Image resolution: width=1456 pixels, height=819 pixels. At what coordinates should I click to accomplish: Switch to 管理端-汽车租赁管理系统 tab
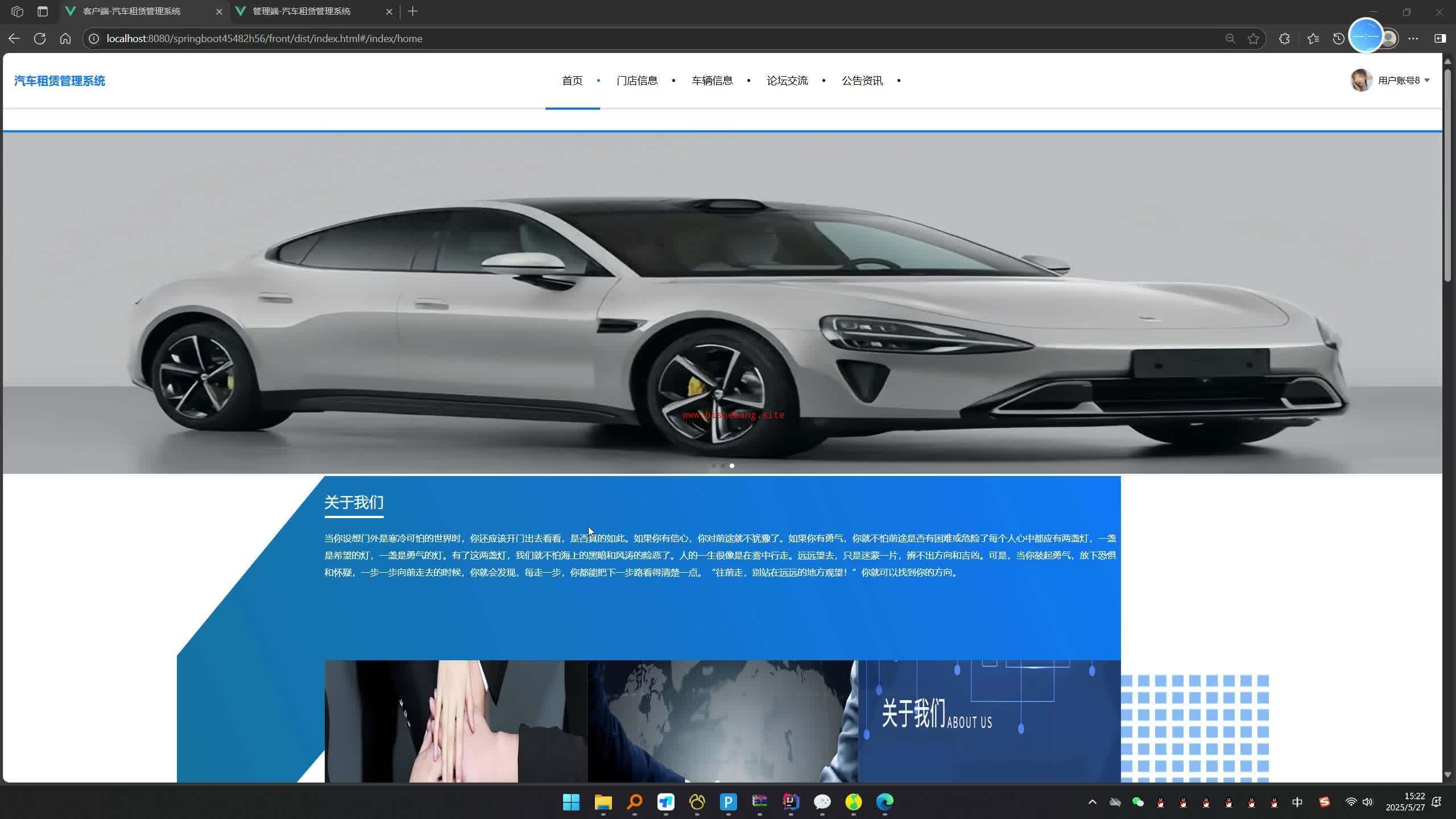click(301, 11)
